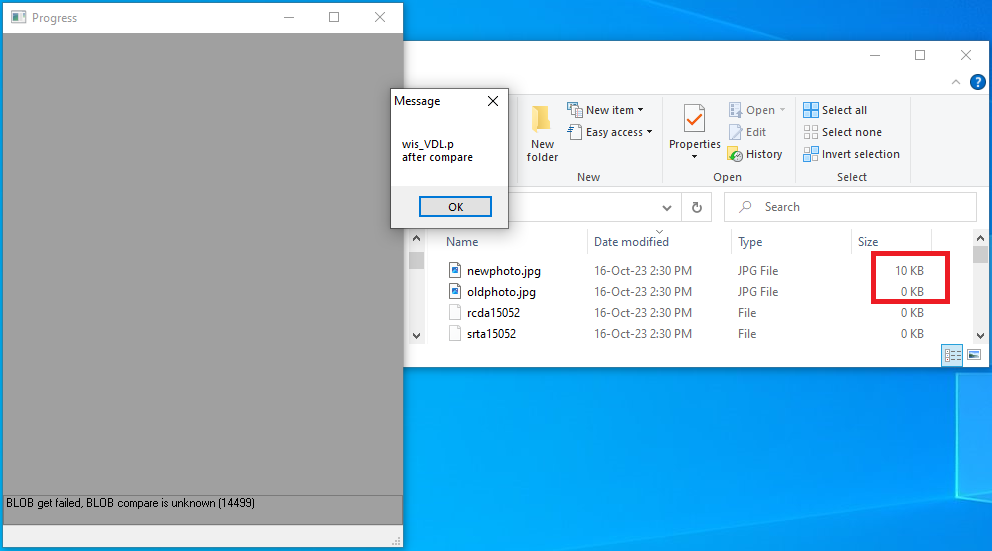Click inside the Search field
Image resolution: width=992 pixels, height=551 pixels.
click(x=850, y=207)
